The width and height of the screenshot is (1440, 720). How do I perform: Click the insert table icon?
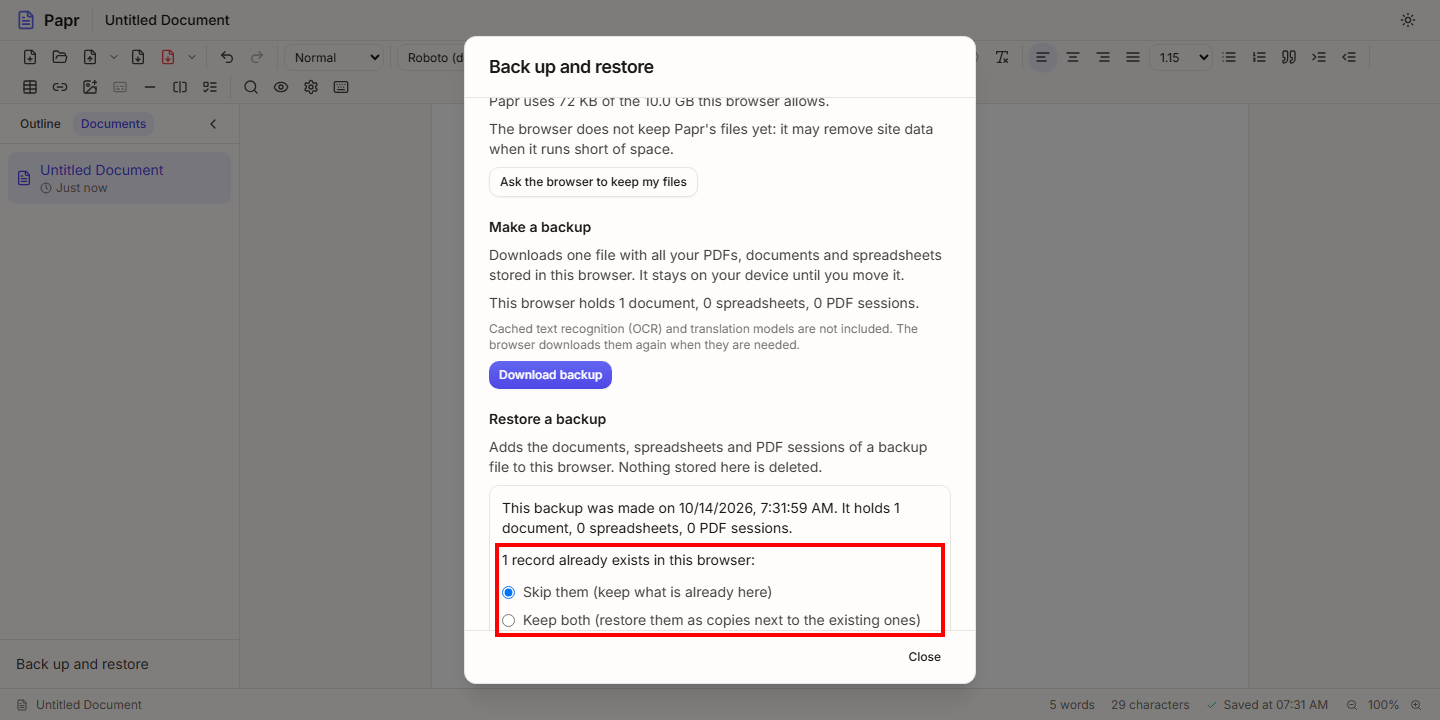(x=30, y=87)
